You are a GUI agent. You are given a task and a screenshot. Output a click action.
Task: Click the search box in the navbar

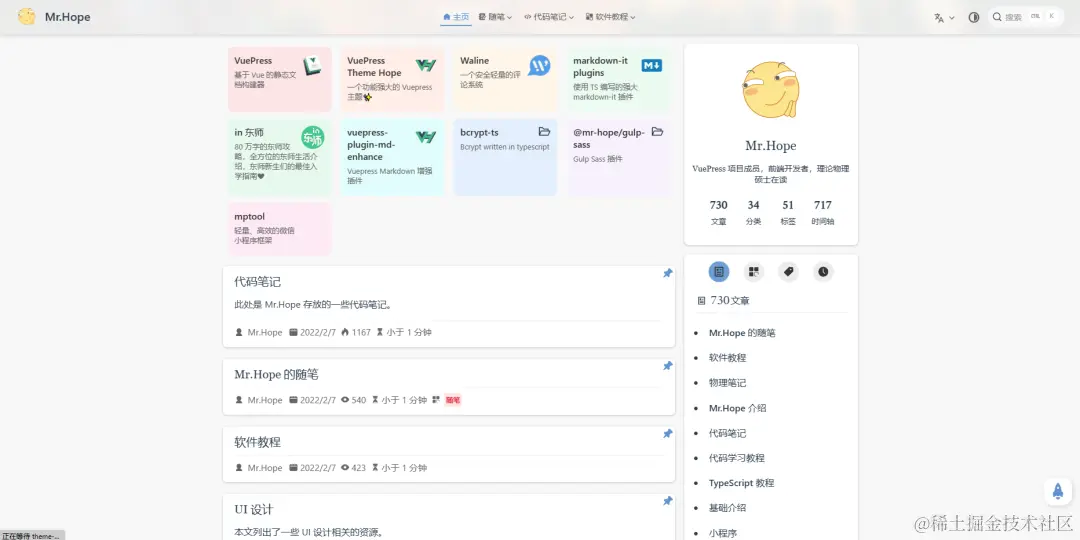point(1025,17)
